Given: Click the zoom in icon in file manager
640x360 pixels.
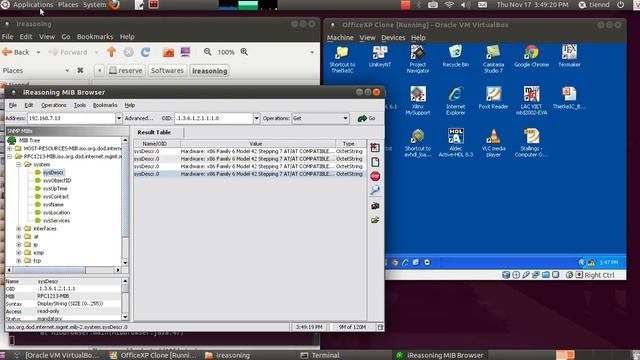Looking at the screenshot, I should point(244,52).
